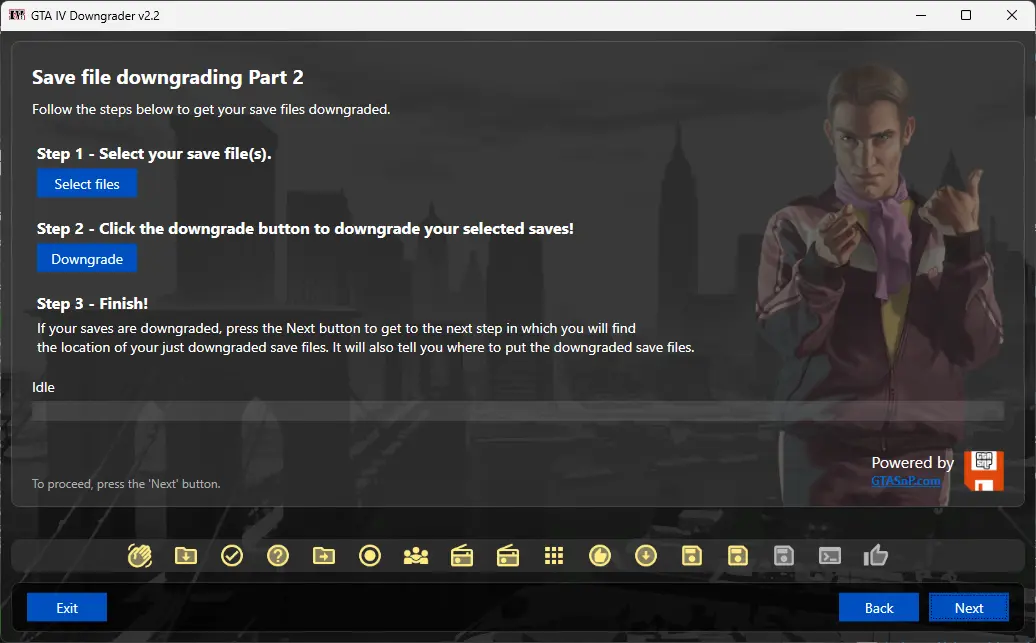This screenshot has width=1036, height=643.
Task: Click the Downgrade button
Action: point(87,259)
